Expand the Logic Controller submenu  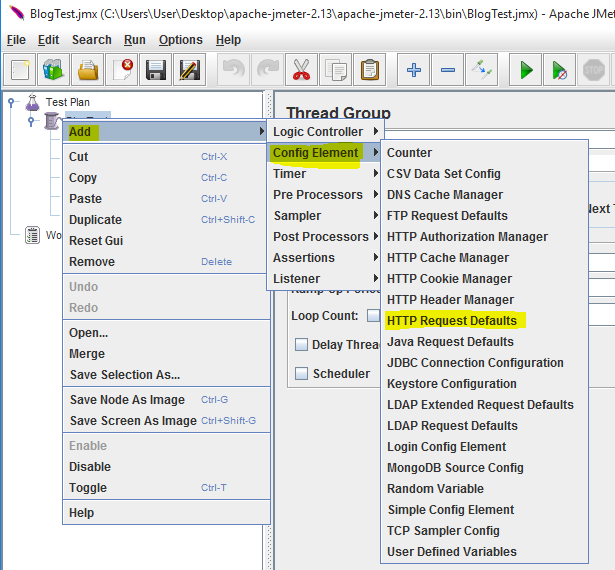pos(325,132)
